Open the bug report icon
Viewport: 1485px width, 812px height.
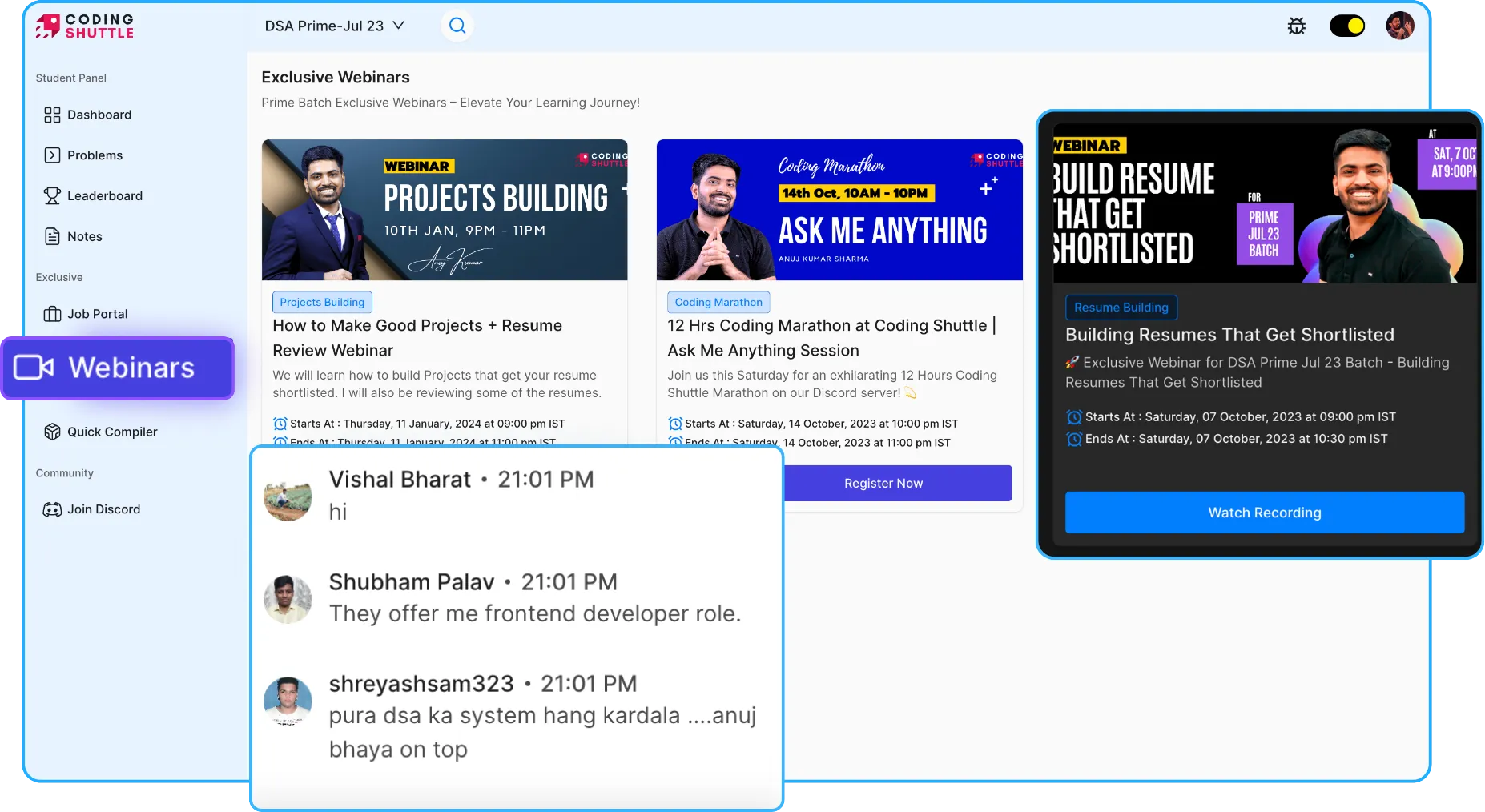(1296, 26)
